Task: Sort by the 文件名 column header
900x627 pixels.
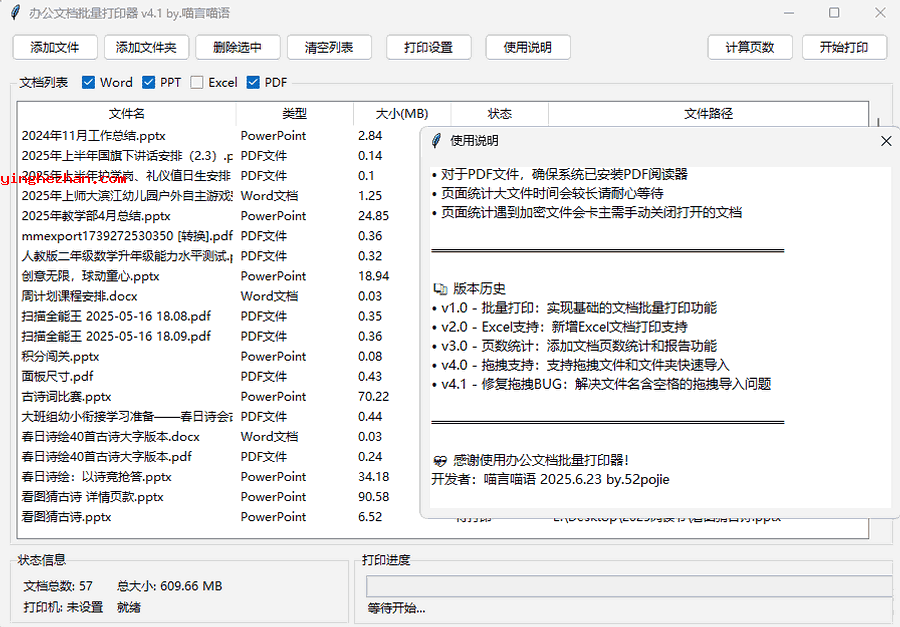Action: 127,114
